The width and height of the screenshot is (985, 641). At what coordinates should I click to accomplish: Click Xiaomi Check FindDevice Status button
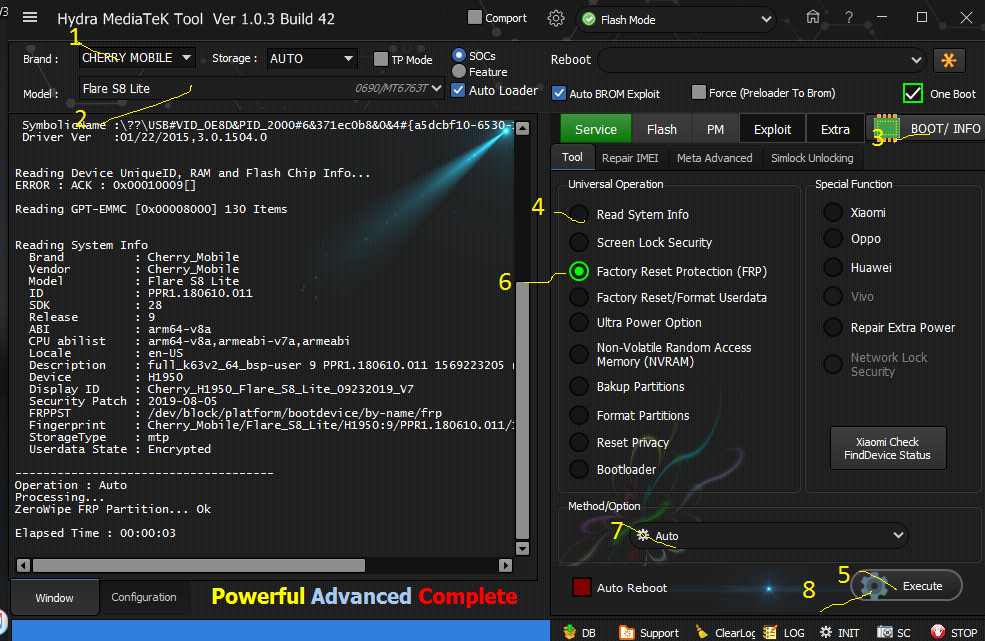888,449
